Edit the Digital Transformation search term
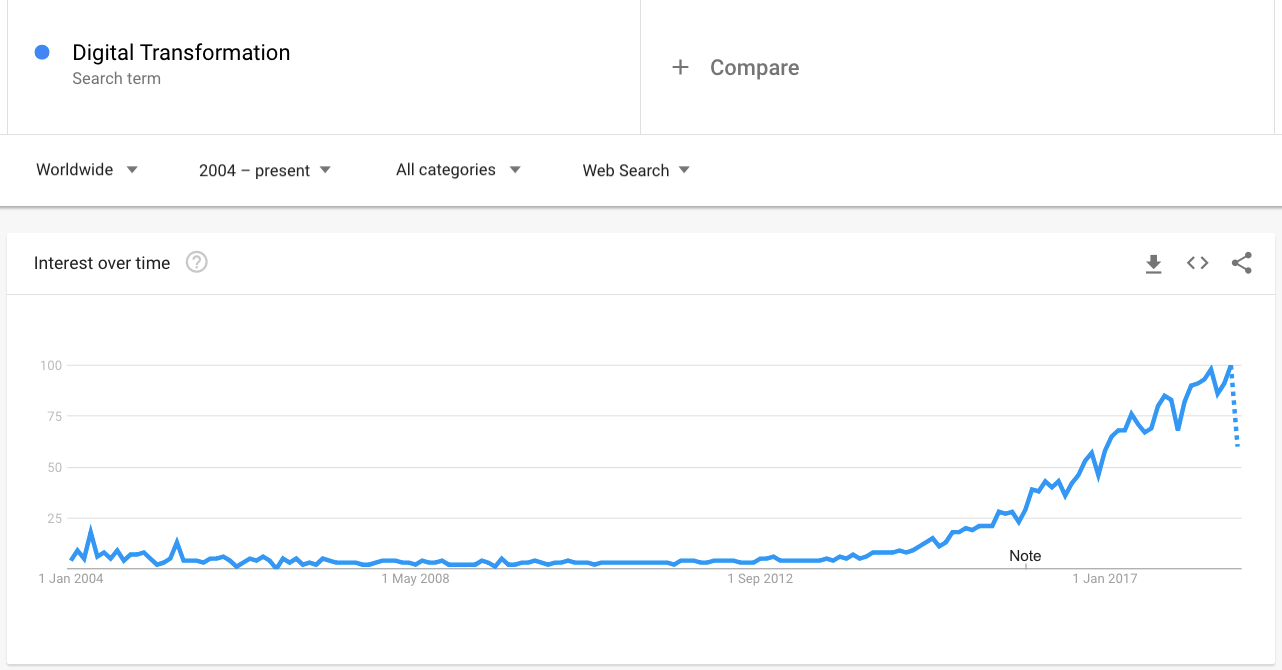This screenshot has height=670, width=1282. pyautogui.click(x=181, y=53)
